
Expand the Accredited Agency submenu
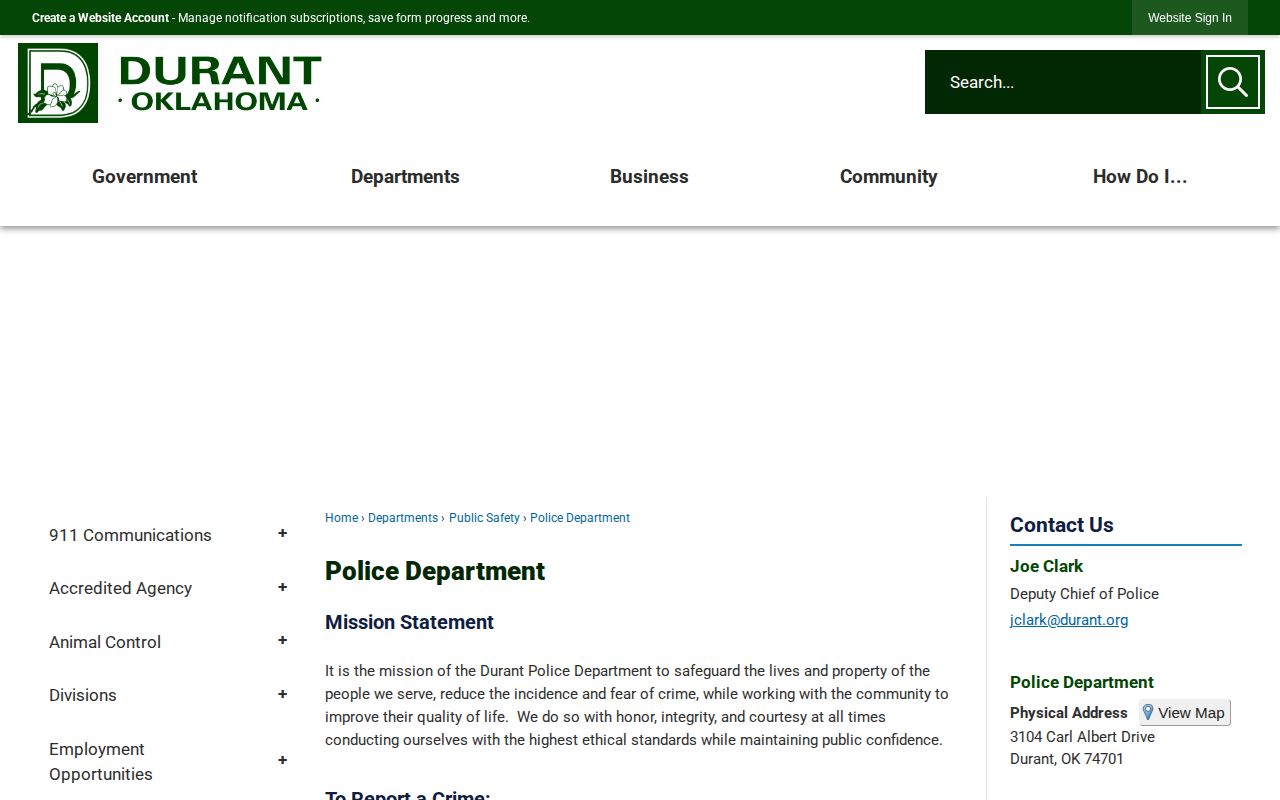[x=282, y=587]
